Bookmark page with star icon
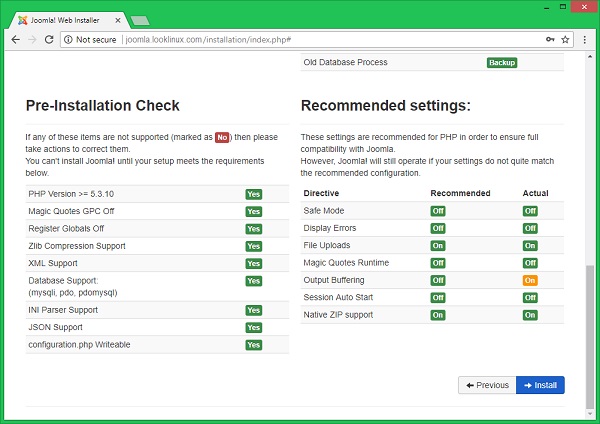Screen dimensions: 600x424 point(565,39)
